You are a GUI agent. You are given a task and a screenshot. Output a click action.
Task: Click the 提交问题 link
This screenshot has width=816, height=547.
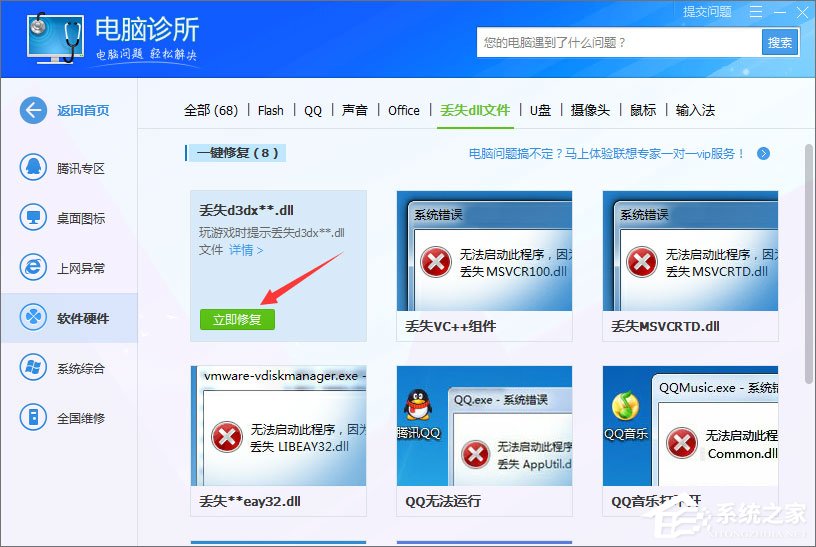point(707,12)
